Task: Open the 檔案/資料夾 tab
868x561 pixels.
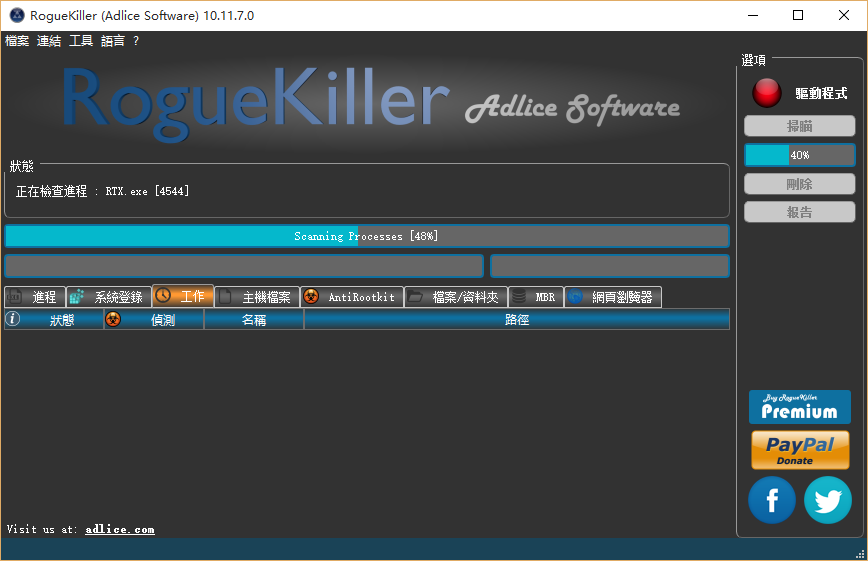Action: pyautogui.click(x=456, y=297)
